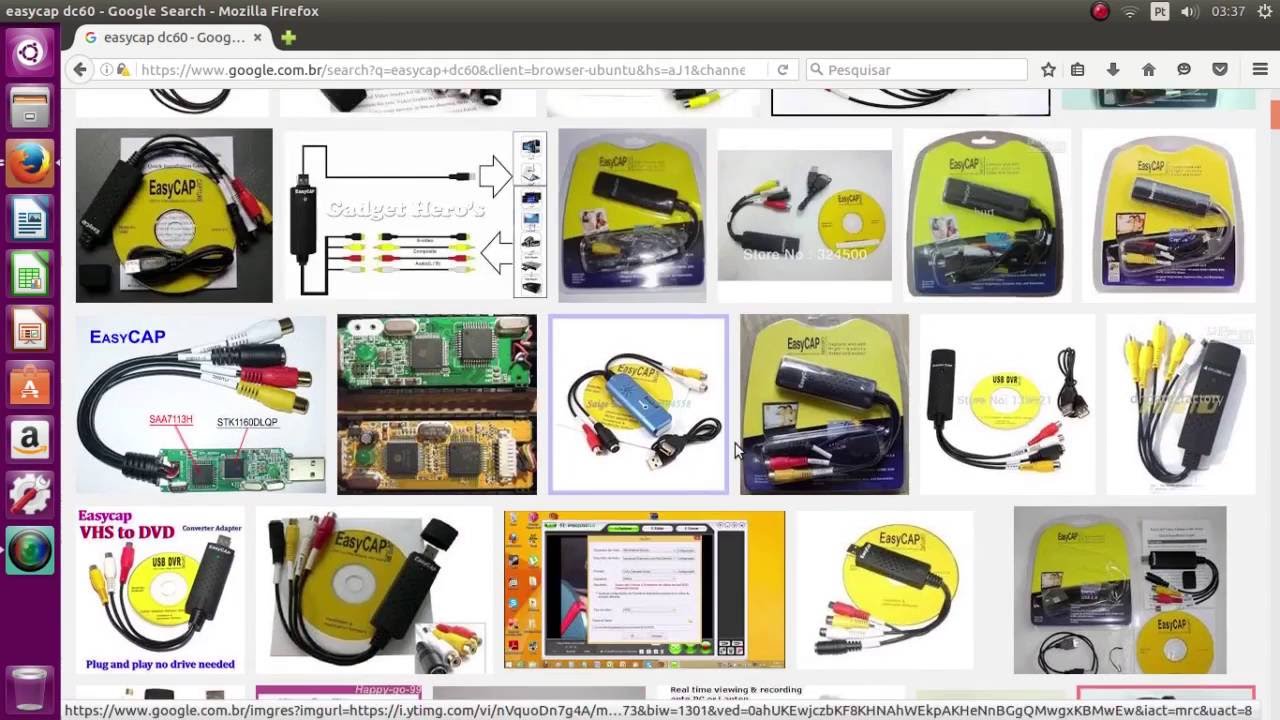This screenshot has height=720, width=1280.
Task: Open the system power gear menu
Action: [x=1265, y=12]
